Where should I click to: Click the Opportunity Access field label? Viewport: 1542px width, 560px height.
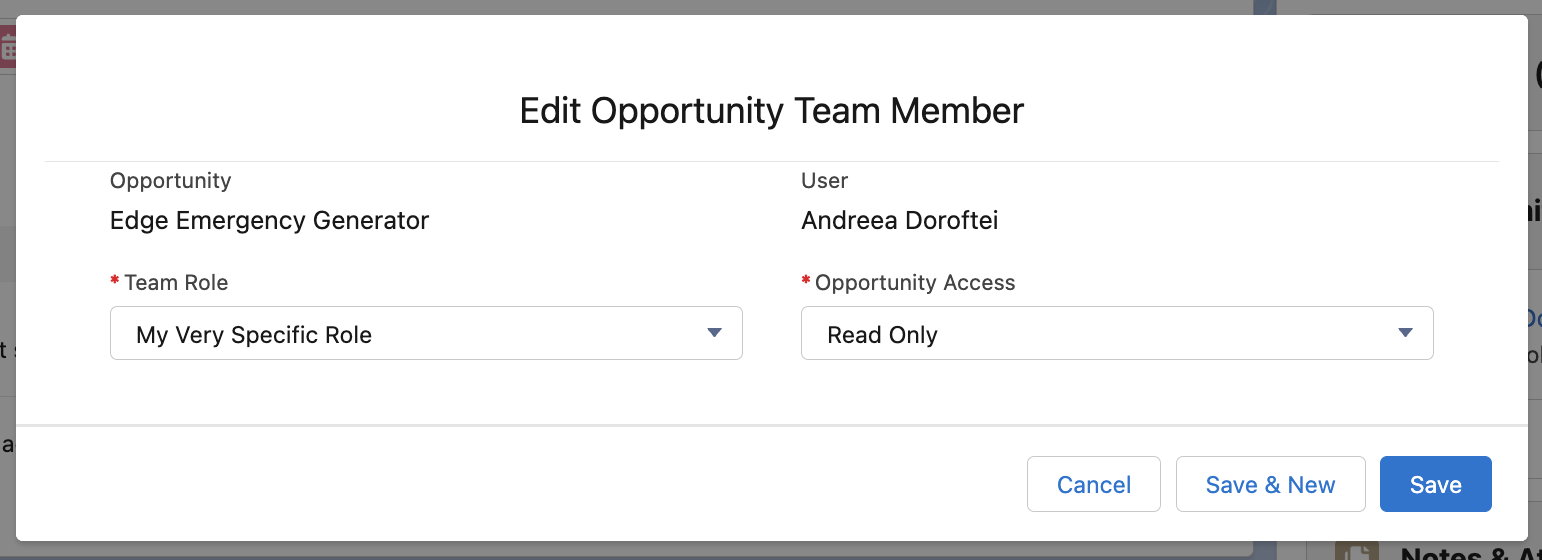point(915,283)
